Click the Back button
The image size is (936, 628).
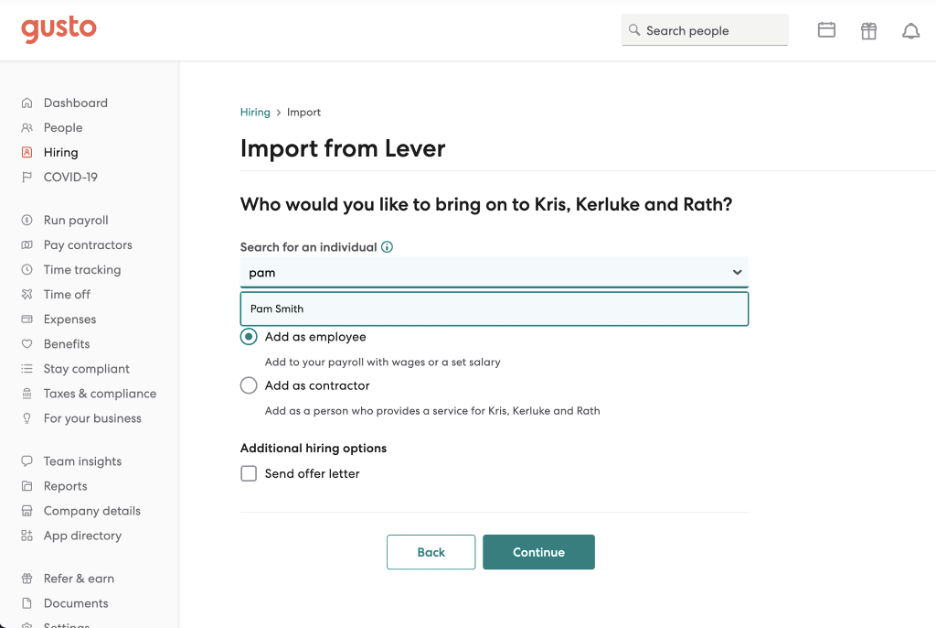(431, 552)
